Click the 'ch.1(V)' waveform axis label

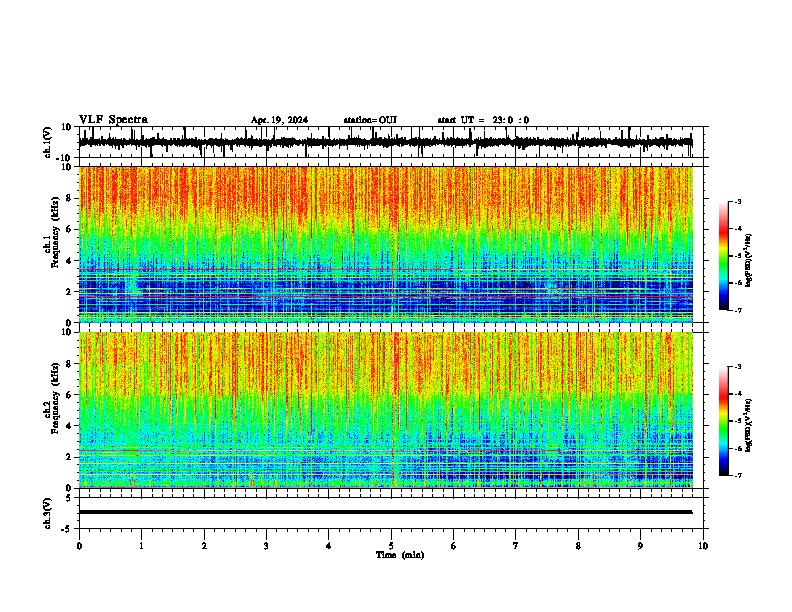(48, 142)
